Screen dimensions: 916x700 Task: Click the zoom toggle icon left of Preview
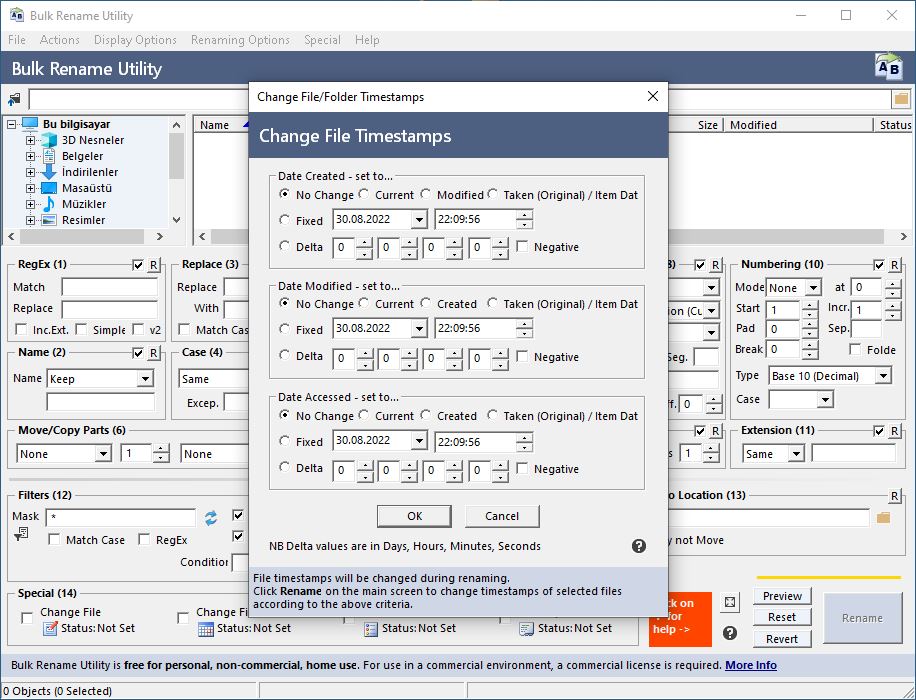click(730, 602)
